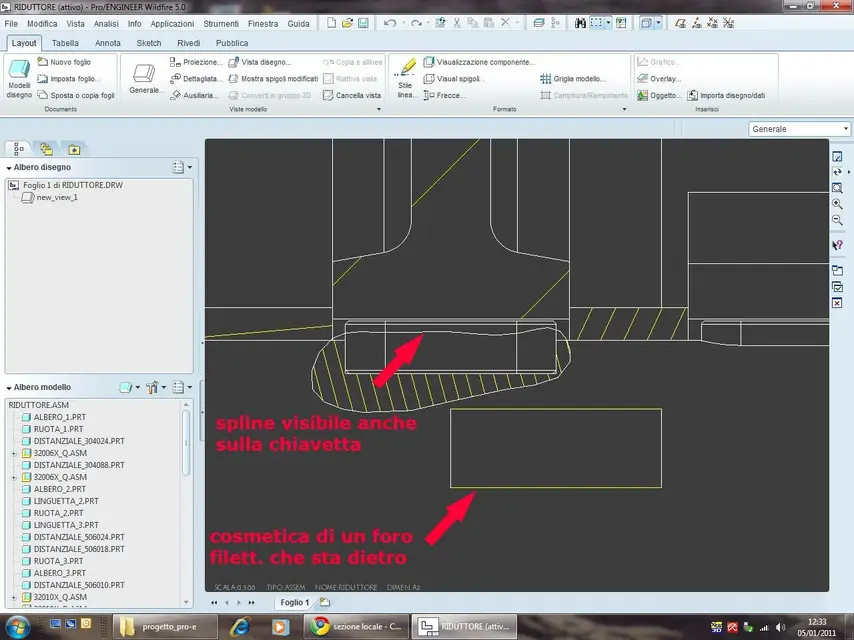Click the zoom out magnifier icon

tap(837, 220)
